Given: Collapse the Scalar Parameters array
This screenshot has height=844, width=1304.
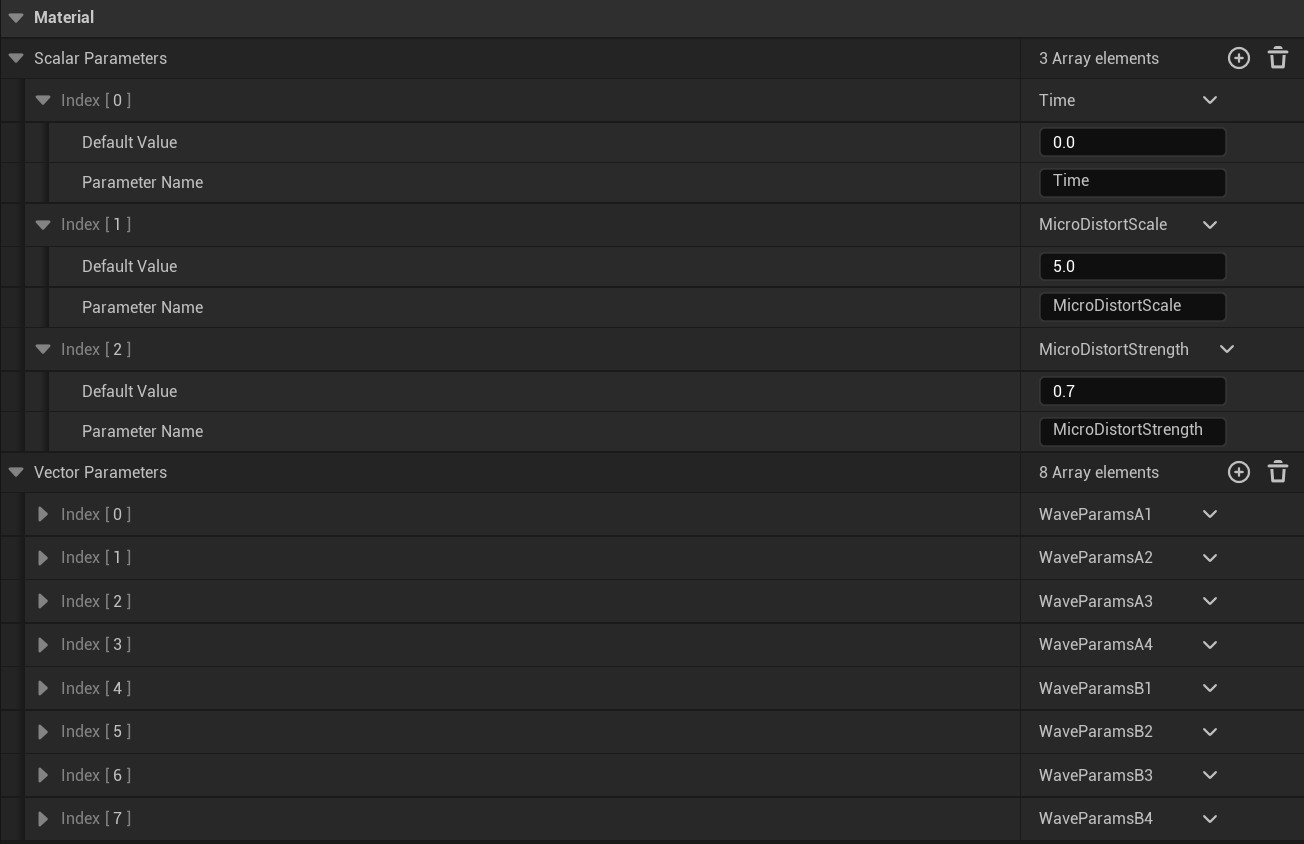Looking at the screenshot, I should pyautogui.click(x=16, y=59).
